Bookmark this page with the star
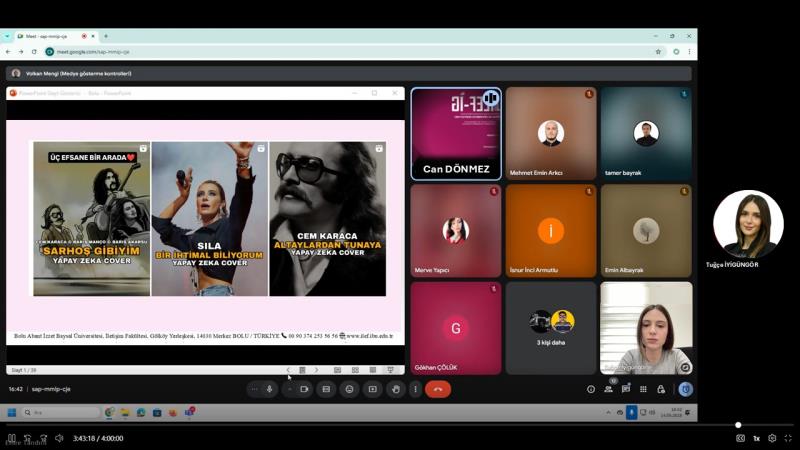Image resolution: width=800 pixels, height=450 pixels. point(658,52)
